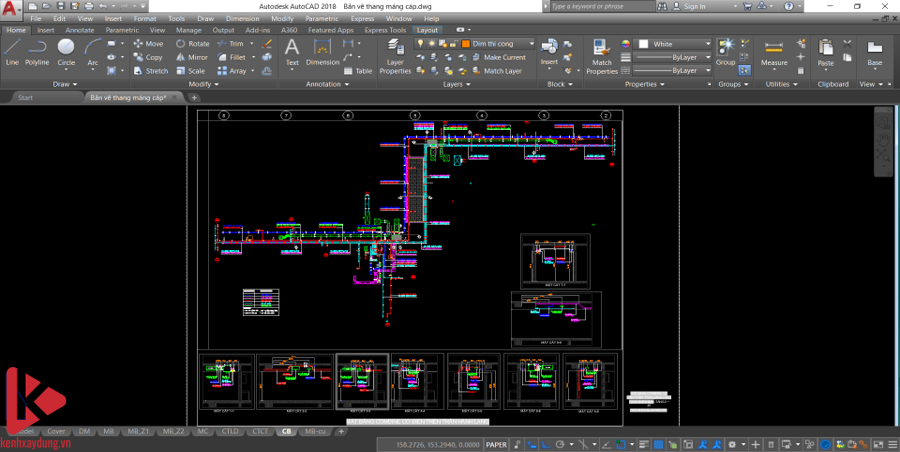
Task: Click the Mirror tool
Action: (192, 57)
